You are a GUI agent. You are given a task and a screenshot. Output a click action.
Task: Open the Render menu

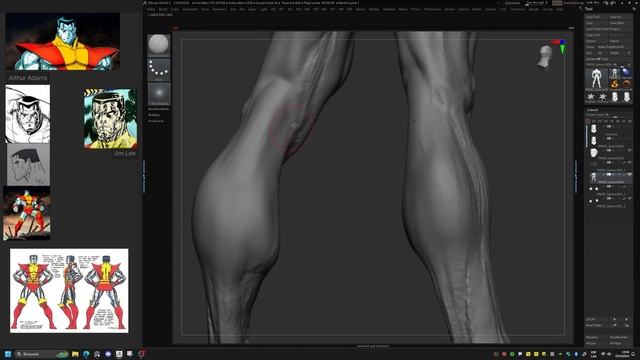[x=450, y=9]
